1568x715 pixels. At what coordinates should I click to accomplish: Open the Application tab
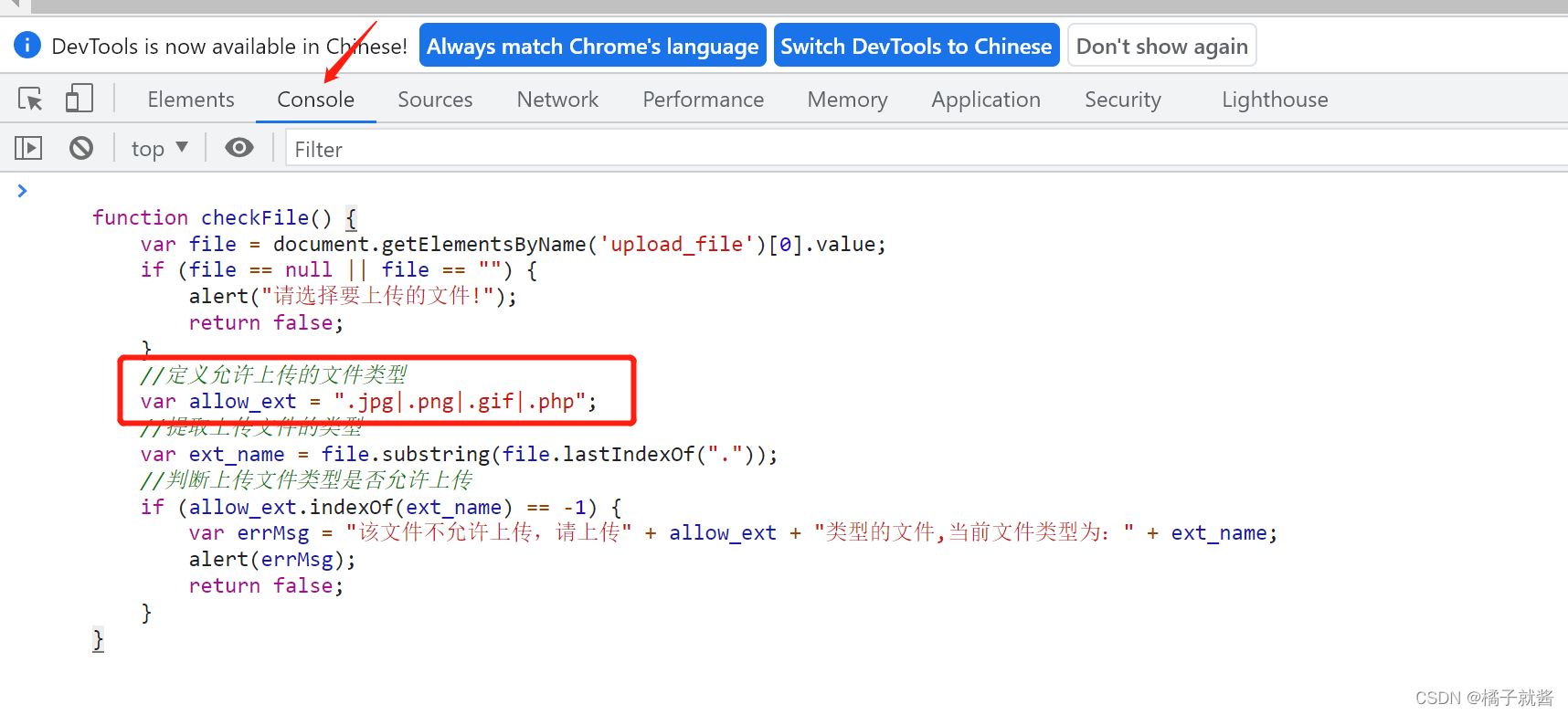coord(986,99)
